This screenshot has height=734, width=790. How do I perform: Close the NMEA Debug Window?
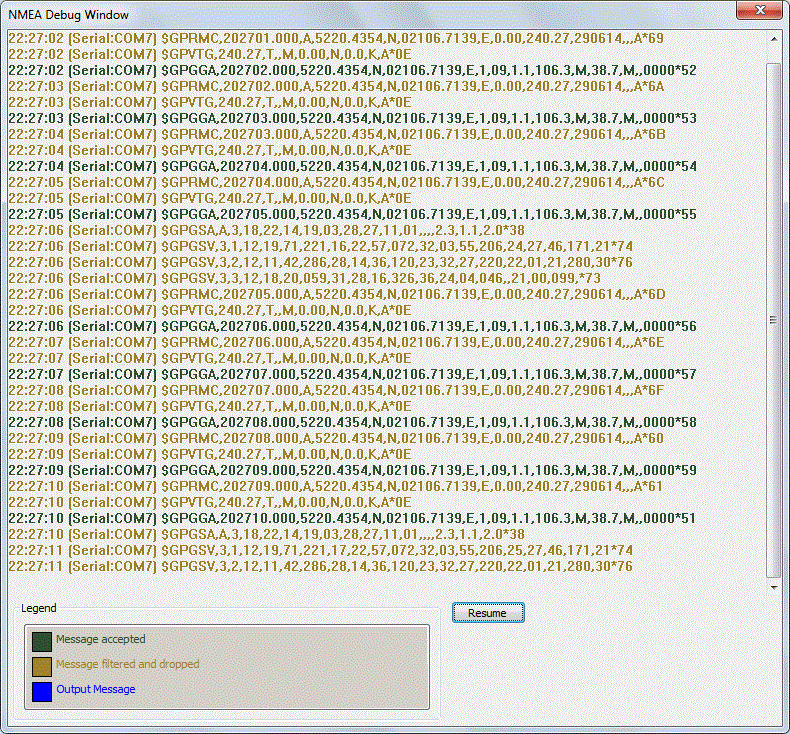click(760, 10)
